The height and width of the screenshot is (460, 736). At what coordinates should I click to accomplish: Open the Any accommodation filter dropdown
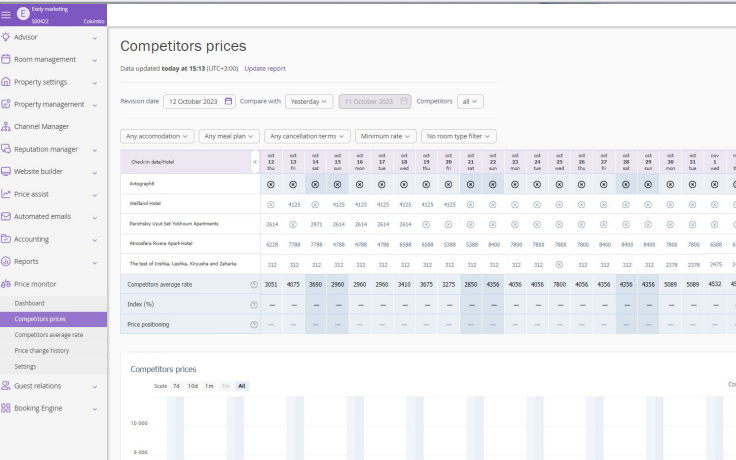[157, 136]
